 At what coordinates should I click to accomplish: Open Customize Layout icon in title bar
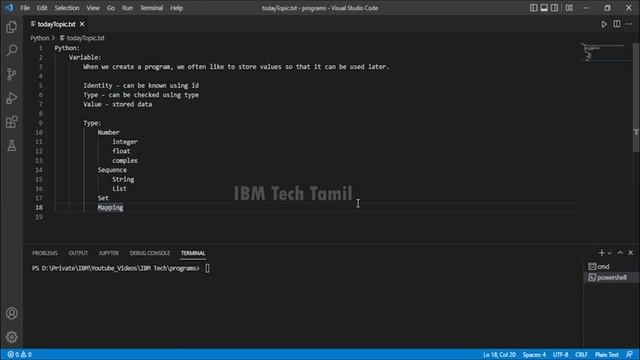569,8
